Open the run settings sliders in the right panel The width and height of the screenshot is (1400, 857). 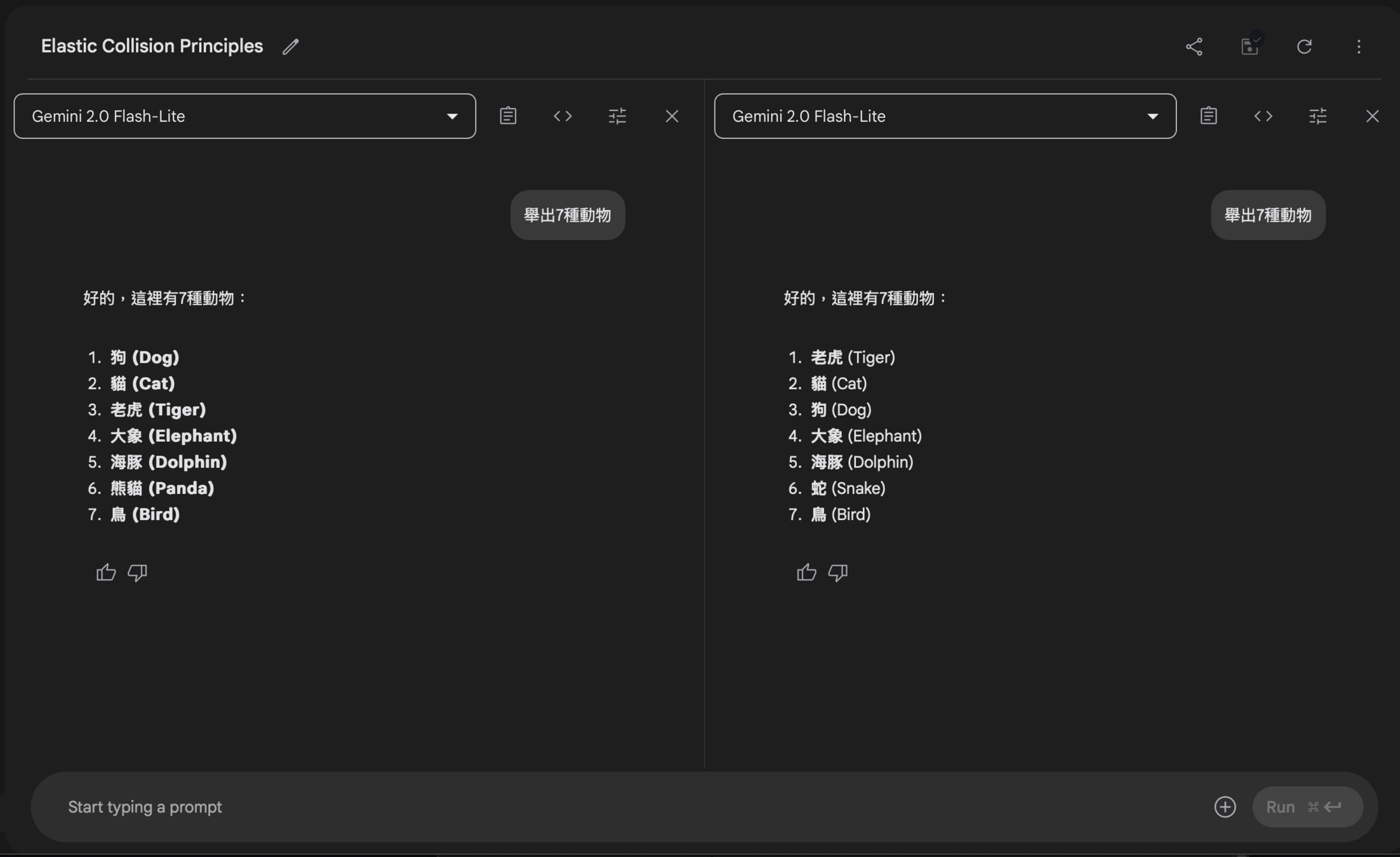(1317, 116)
